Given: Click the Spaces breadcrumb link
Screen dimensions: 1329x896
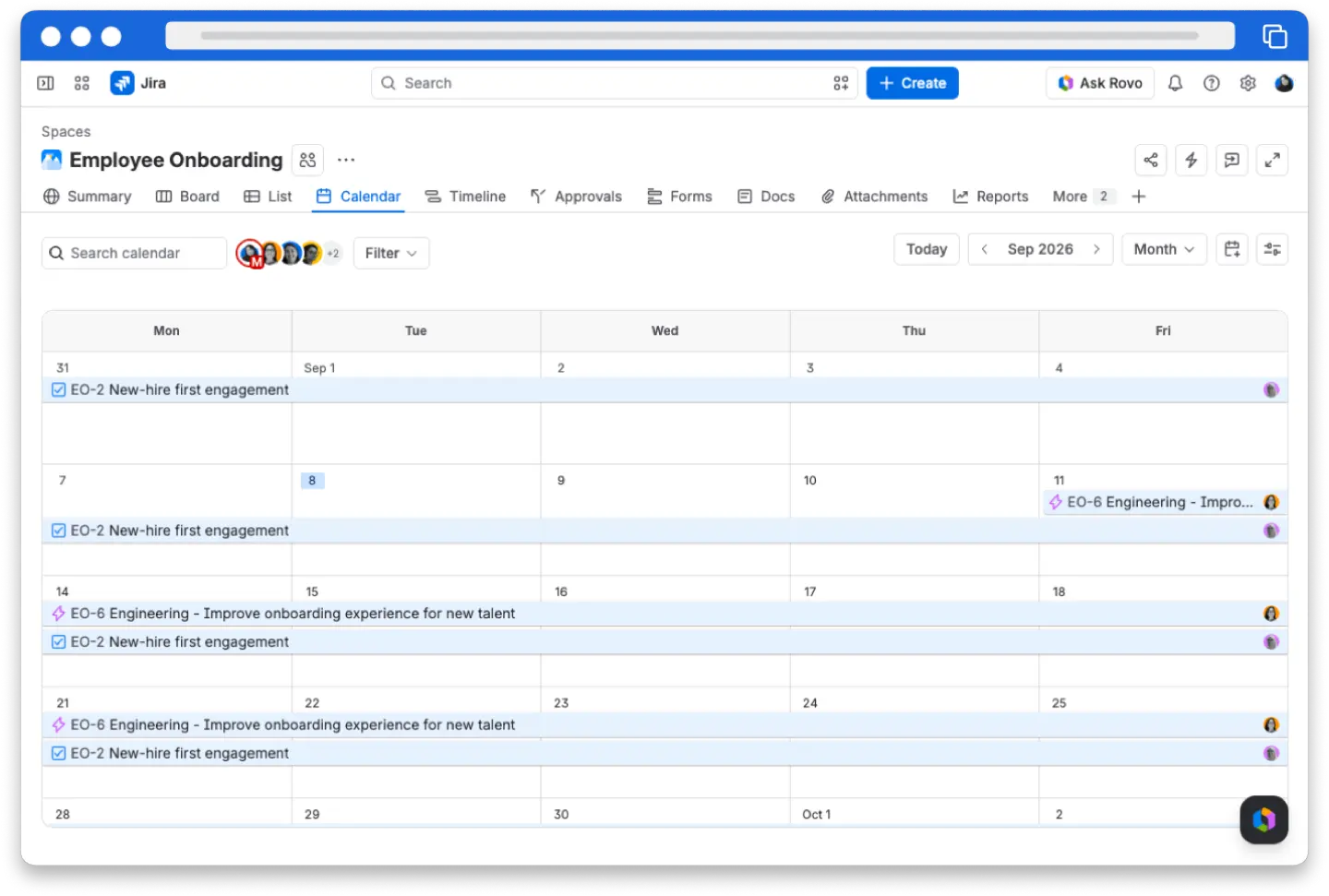Looking at the screenshot, I should point(66,132).
